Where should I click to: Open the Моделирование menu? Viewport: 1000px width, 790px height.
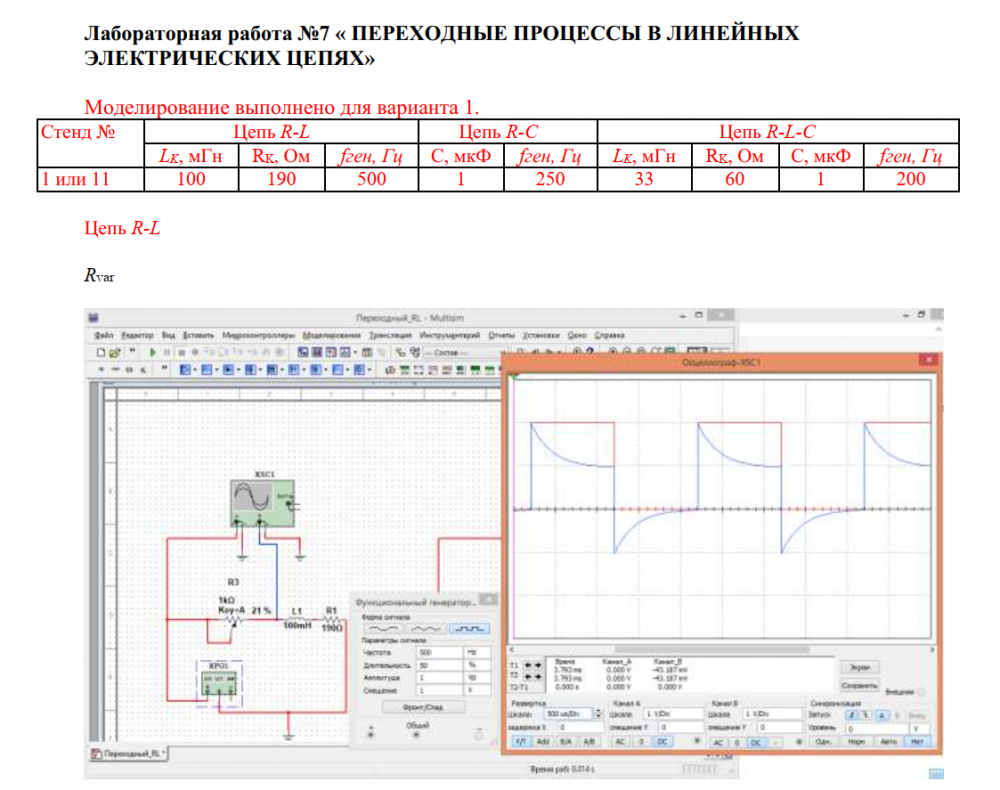(331, 335)
